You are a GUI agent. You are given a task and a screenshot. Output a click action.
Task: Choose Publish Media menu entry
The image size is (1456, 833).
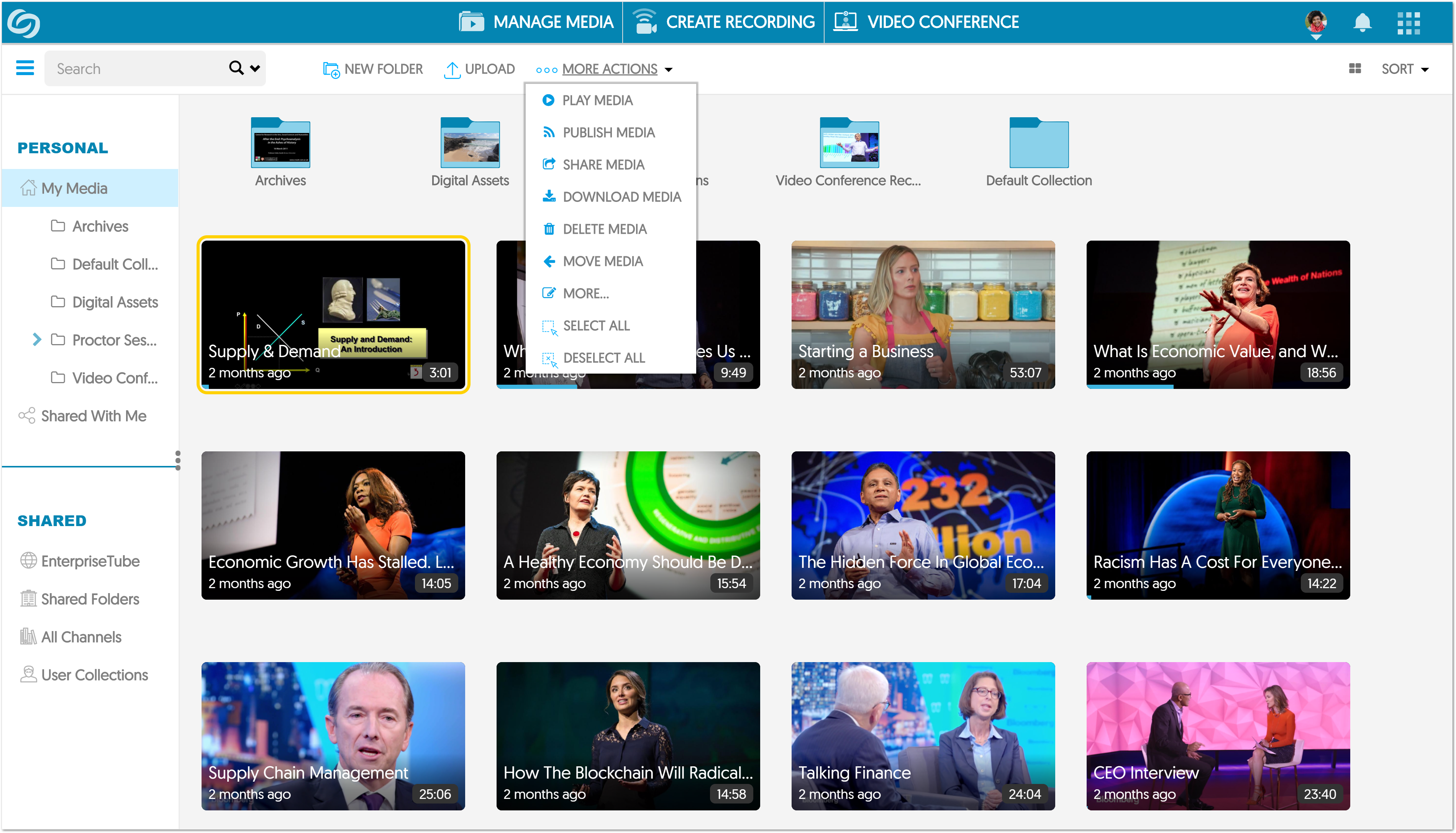[x=608, y=133]
